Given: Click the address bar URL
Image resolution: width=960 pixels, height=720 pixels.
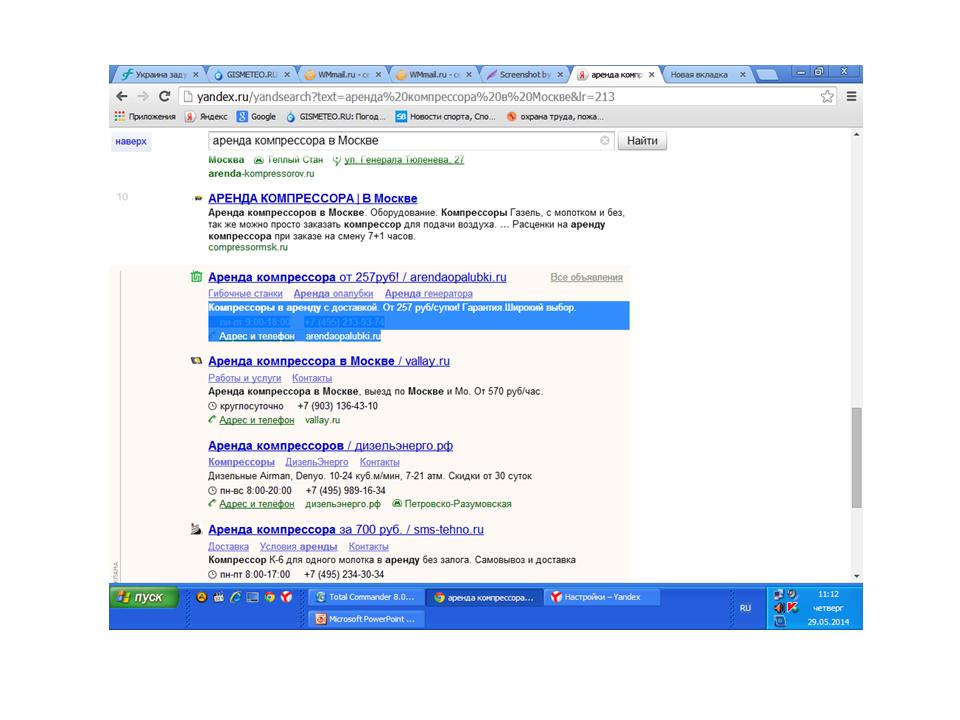Looking at the screenshot, I should click(405, 96).
